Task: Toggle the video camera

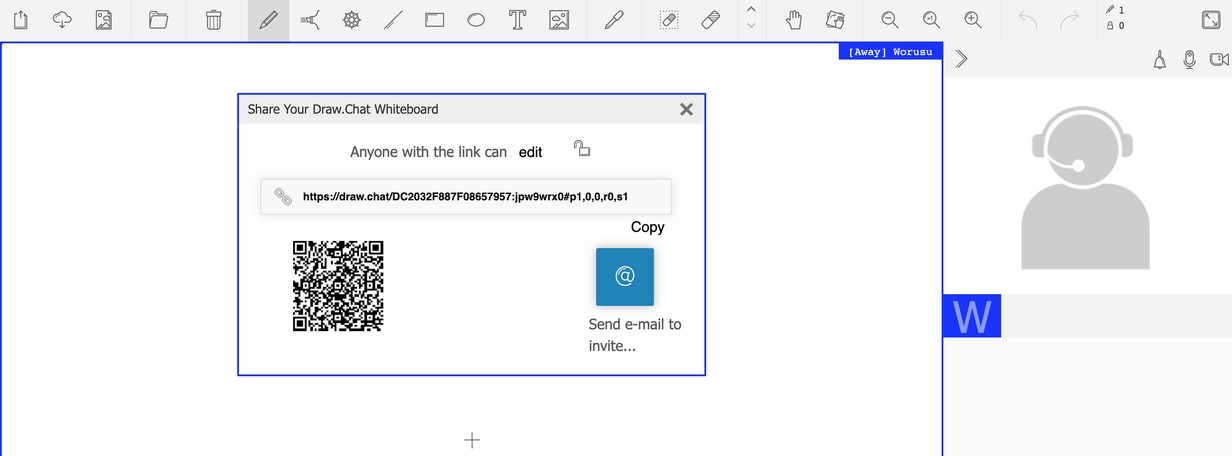Action: click(1218, 60)
